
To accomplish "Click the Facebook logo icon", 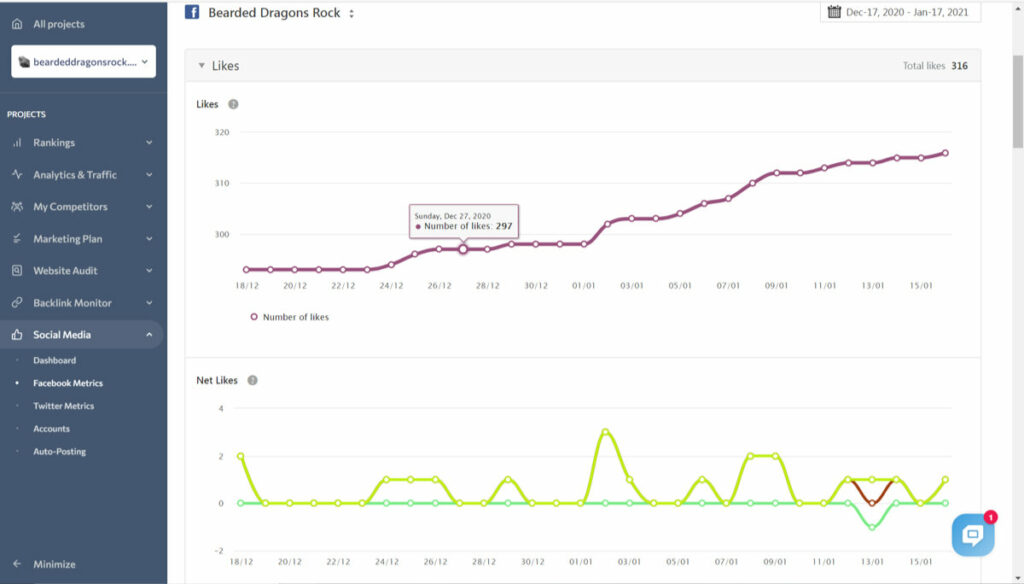I will tap(192, 12).
